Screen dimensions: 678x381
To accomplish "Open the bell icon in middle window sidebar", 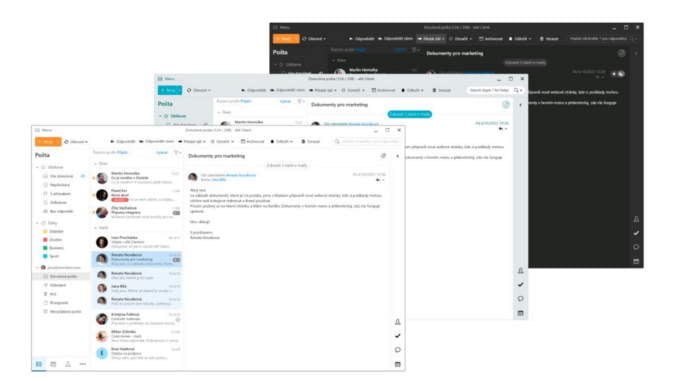I will click(x=521, y=271).
